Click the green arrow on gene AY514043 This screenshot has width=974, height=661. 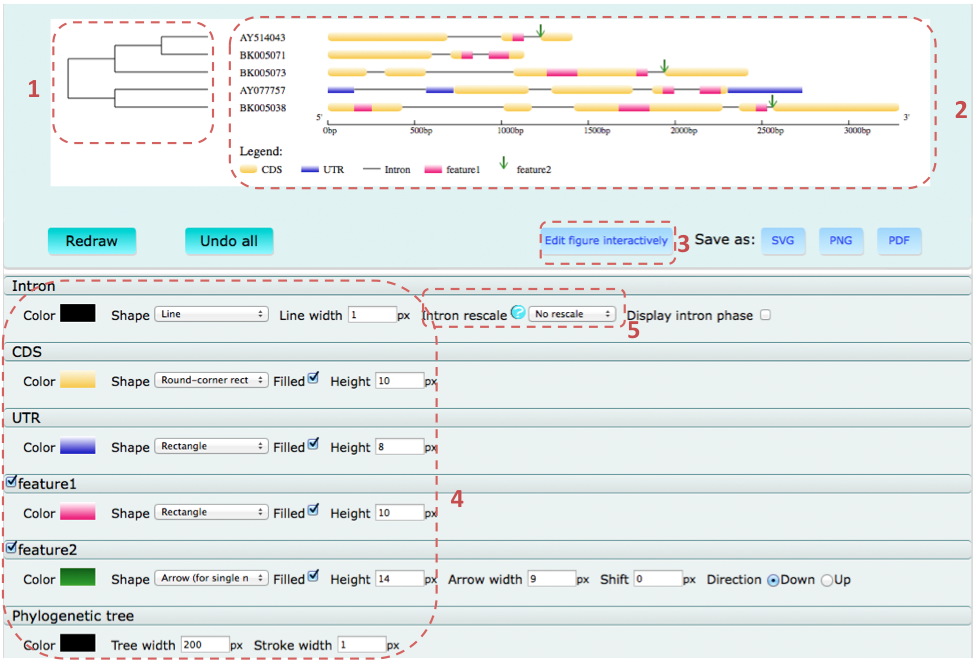pyautogui.click(x=540, y=31)
